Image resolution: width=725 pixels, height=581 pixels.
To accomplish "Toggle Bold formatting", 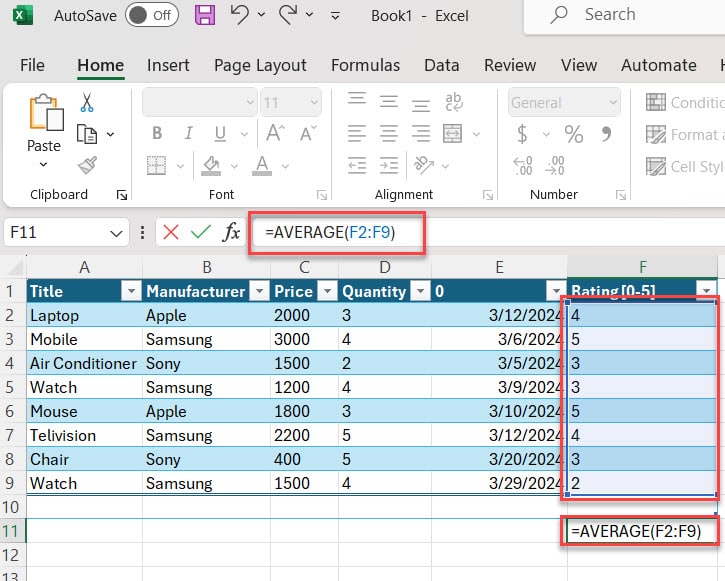I will [157, 134].
